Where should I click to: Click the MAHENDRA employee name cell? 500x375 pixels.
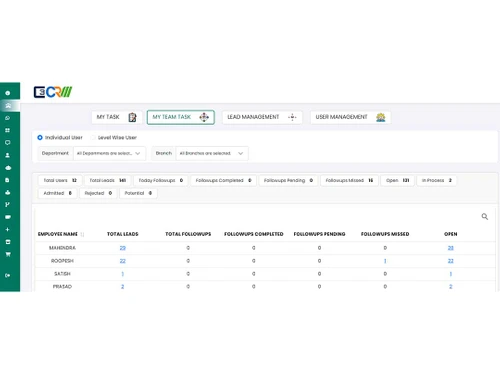pos(62,248)
